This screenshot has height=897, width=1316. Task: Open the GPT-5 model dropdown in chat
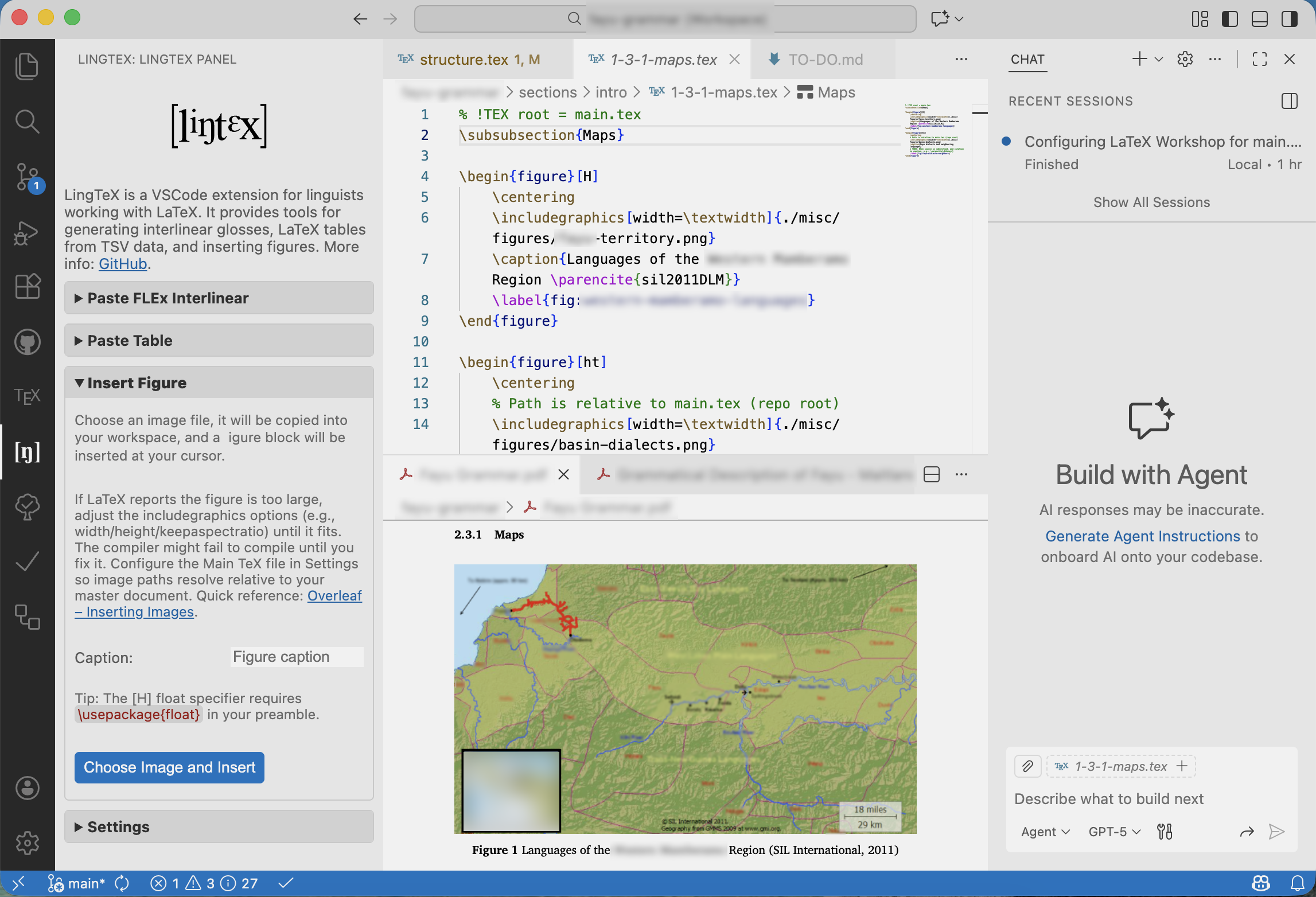[1113, 832]
